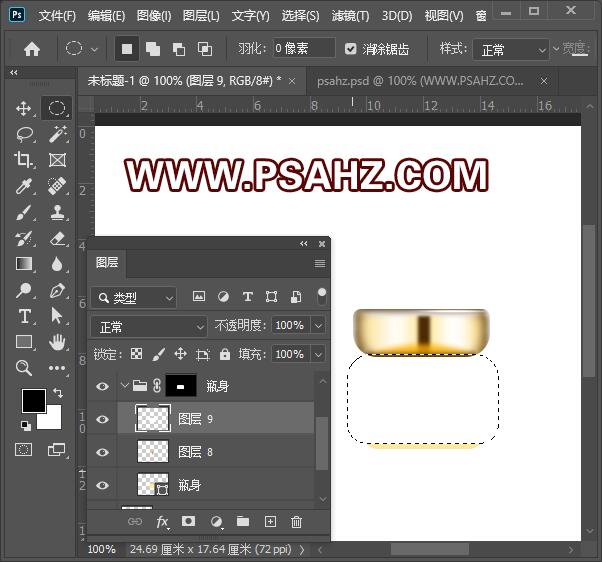Select the Rectangle shape tool

tap(24, 342)
